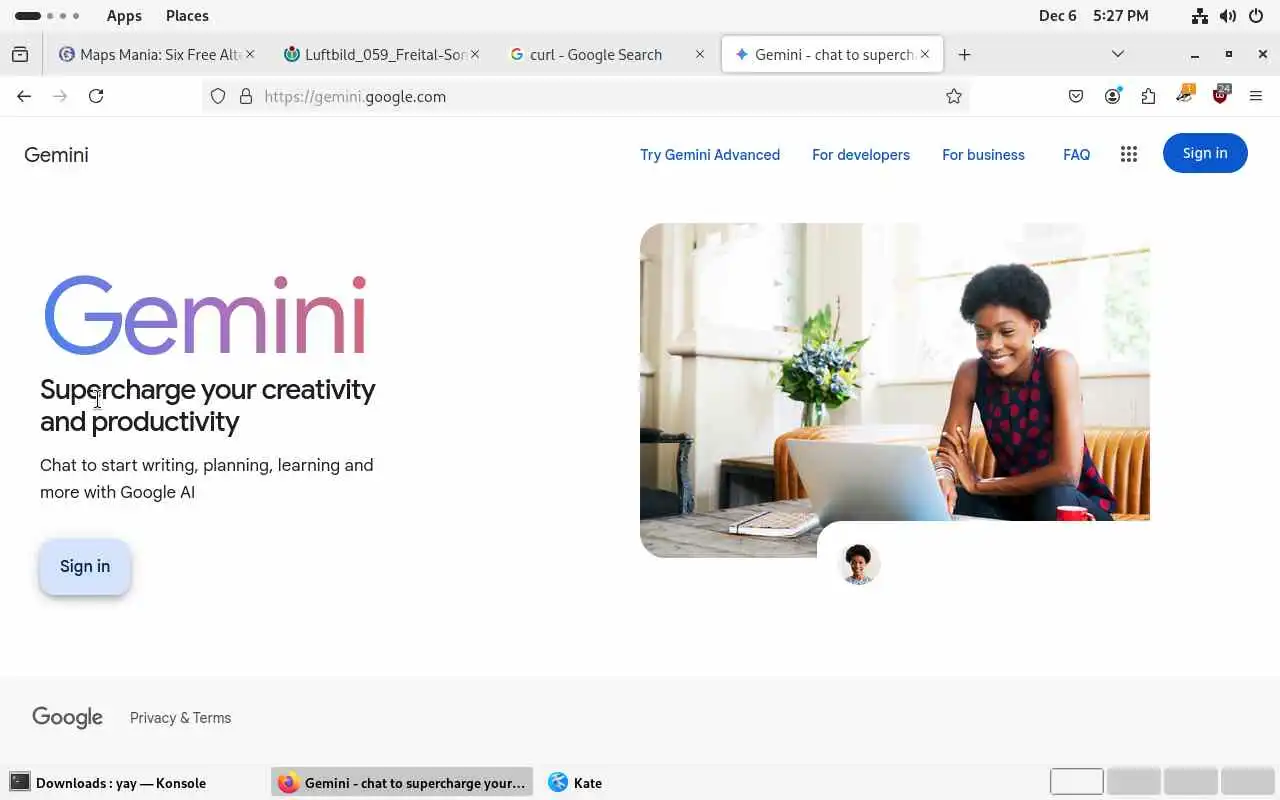Image resolution: width=1280 pixels, height=800 pixels.
Task: Click the orange extension icon in toolbar
Action: click(x=1185, y=95)
